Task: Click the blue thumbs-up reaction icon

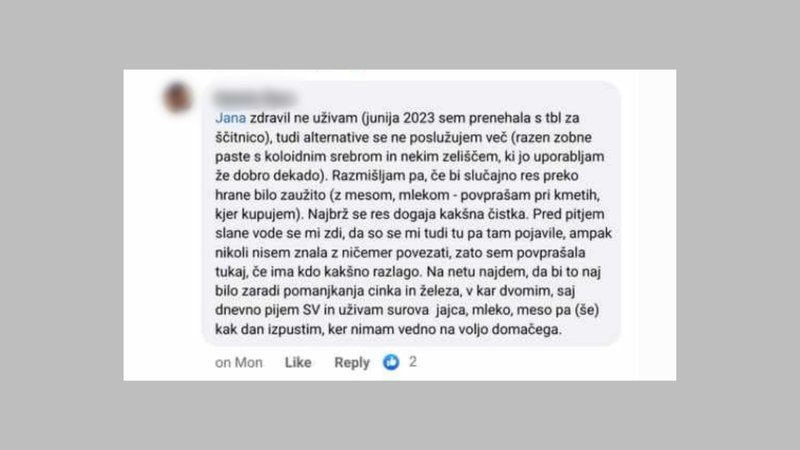Action: [x=391, y=362]
